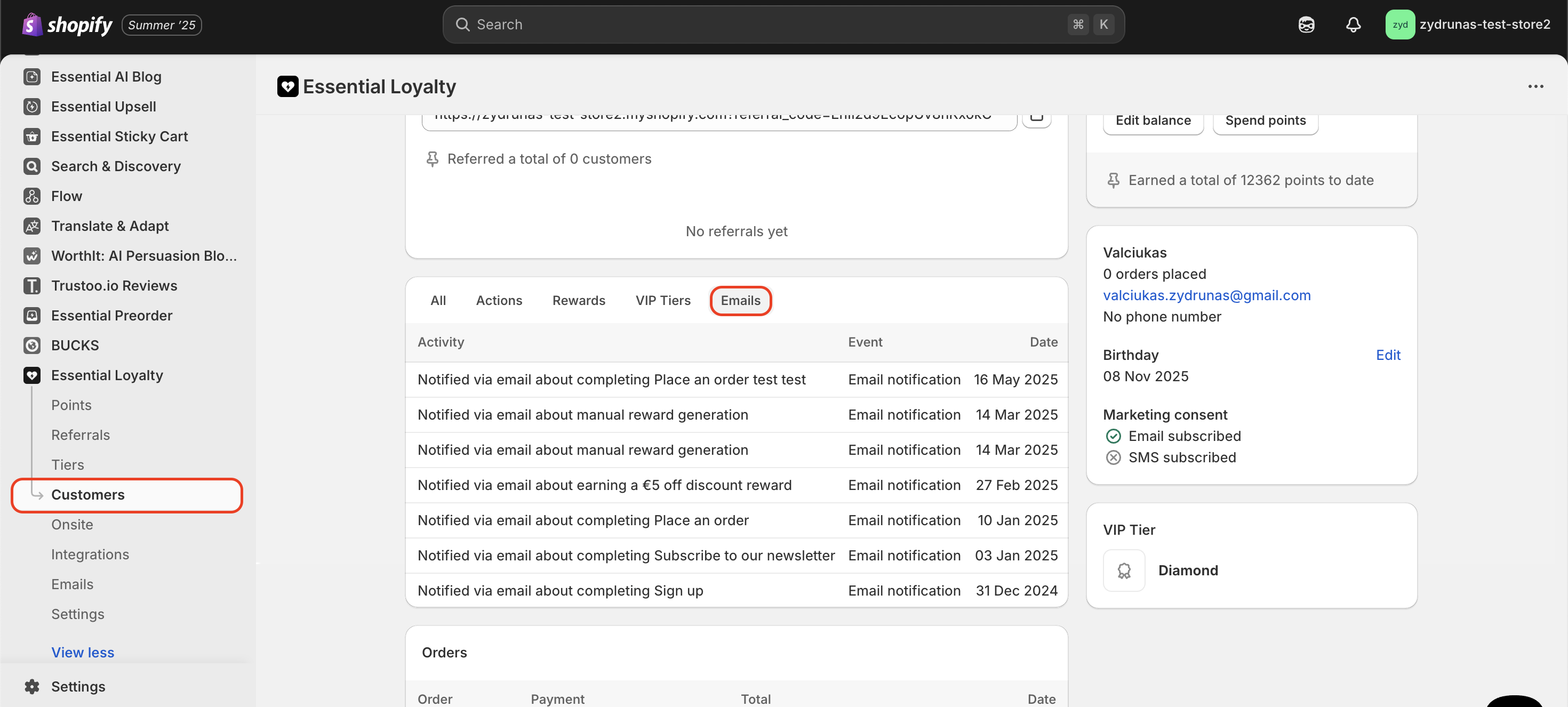Click 'Notified via email about completing Sign up'
The width and height of the screenshot is (1568, 707).
(x=560, y=590)
